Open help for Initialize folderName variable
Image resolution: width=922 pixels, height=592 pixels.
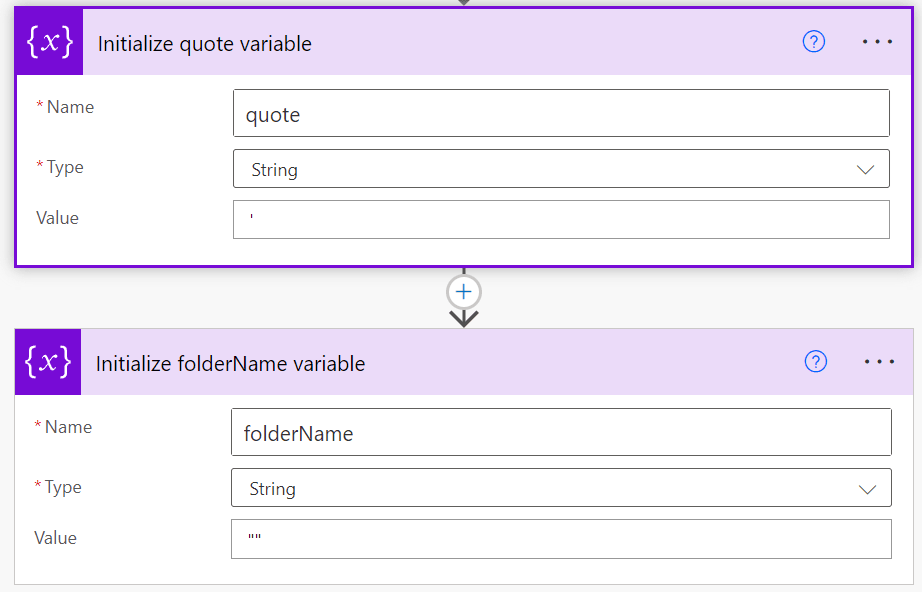[815, 361]
